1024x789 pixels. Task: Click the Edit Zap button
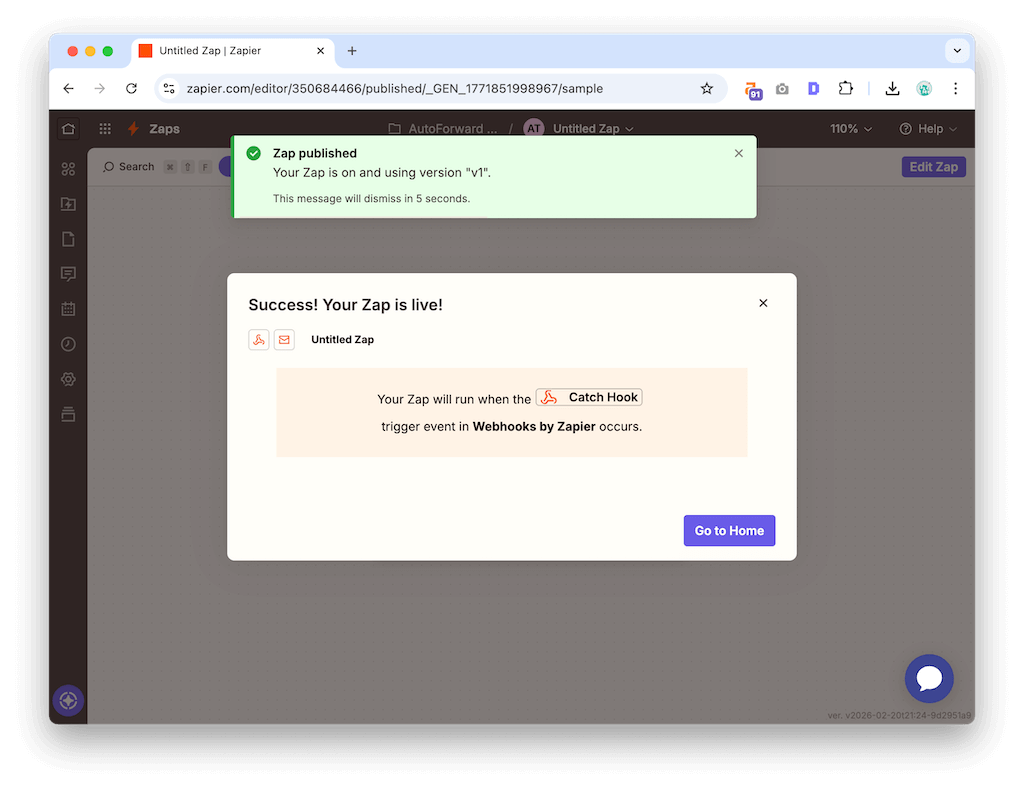tap(933, 167)
